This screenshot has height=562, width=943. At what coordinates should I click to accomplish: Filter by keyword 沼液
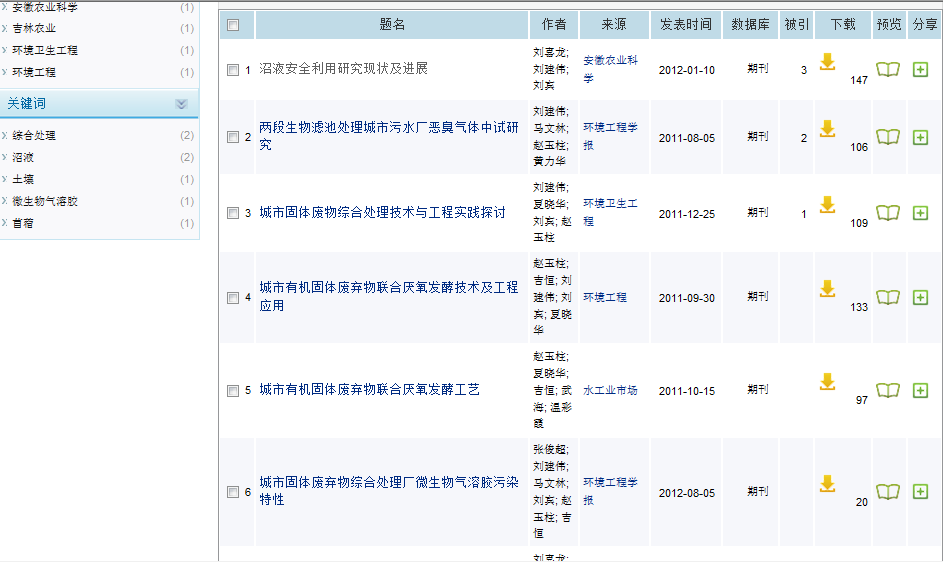point(23,158)
